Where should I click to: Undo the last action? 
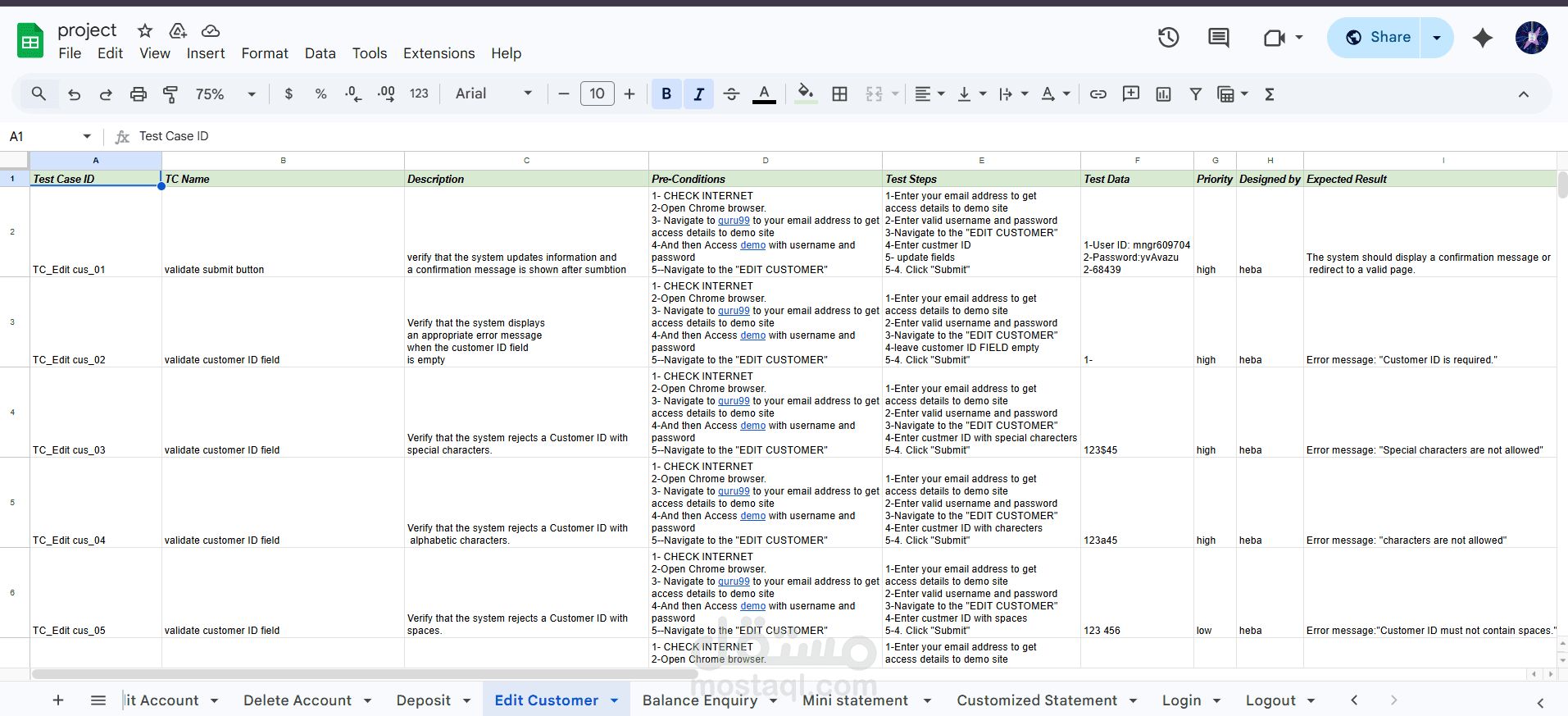coord(74,94)
